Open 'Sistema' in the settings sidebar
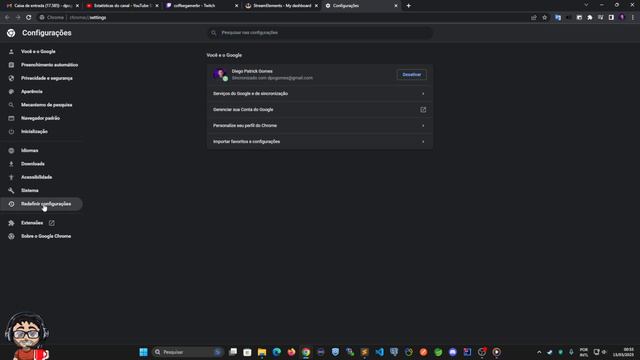Image resolution: width=640 pixels, height=360 pixels. pyautogui.click(x=30, y=190)
